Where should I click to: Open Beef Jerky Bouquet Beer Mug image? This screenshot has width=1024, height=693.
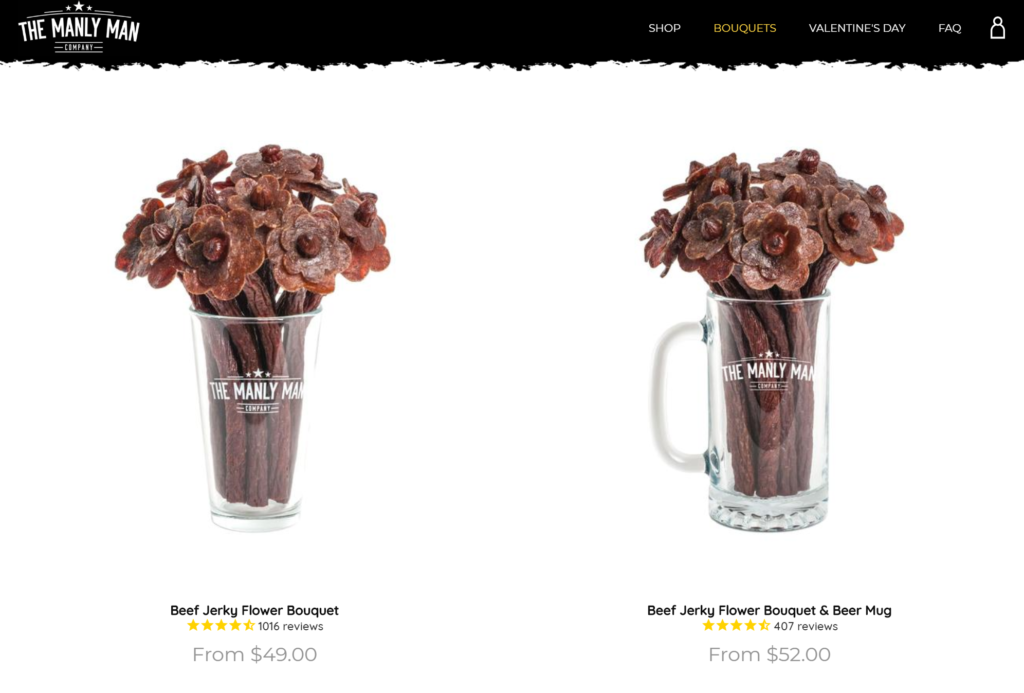[771, 340]
